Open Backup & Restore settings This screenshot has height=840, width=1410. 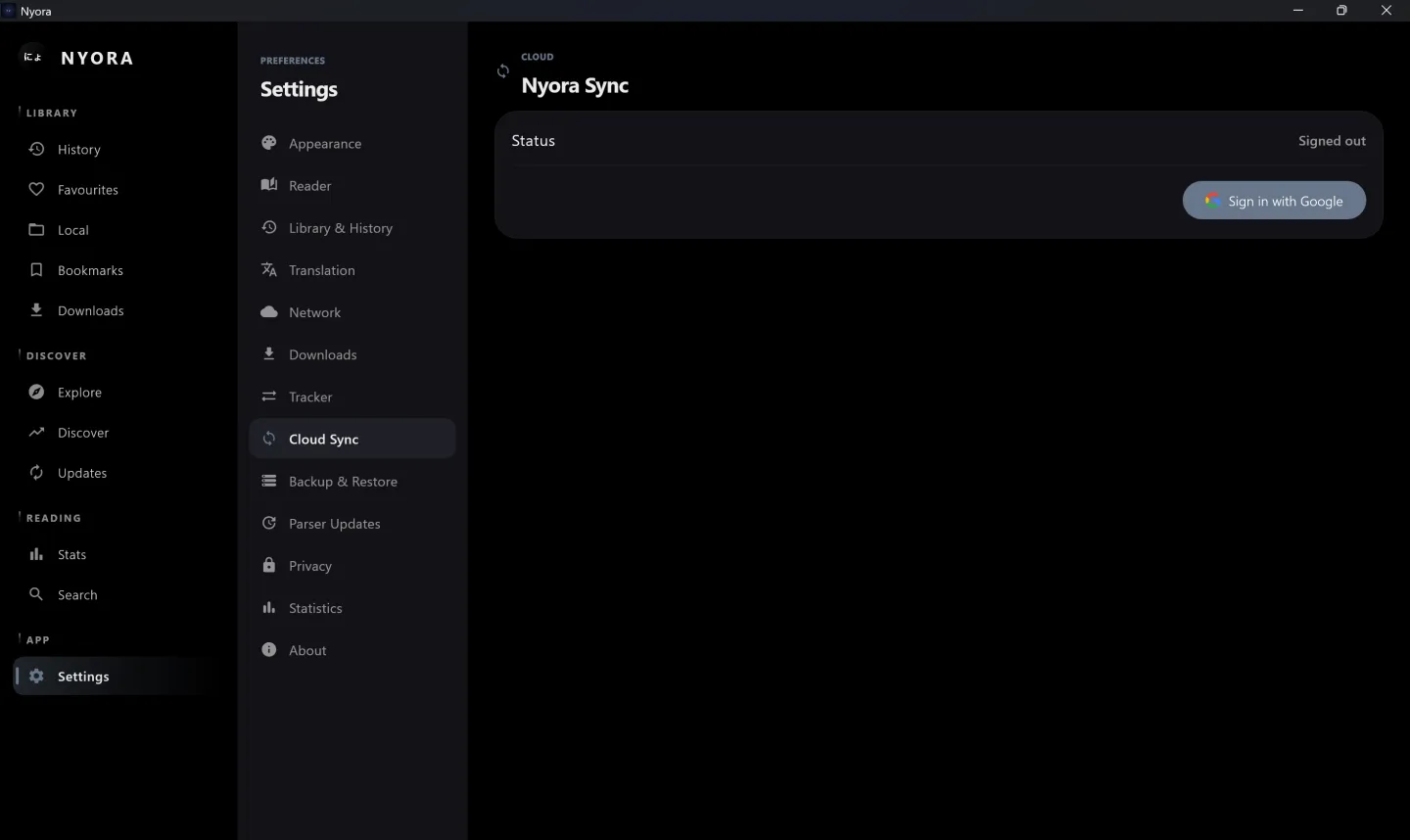352,481
